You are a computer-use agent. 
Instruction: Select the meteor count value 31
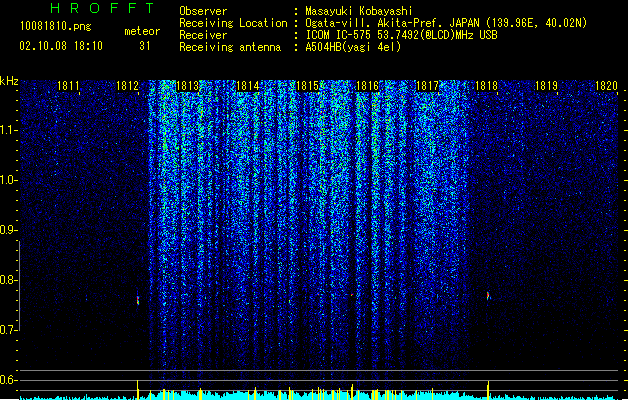pos(144,46)
